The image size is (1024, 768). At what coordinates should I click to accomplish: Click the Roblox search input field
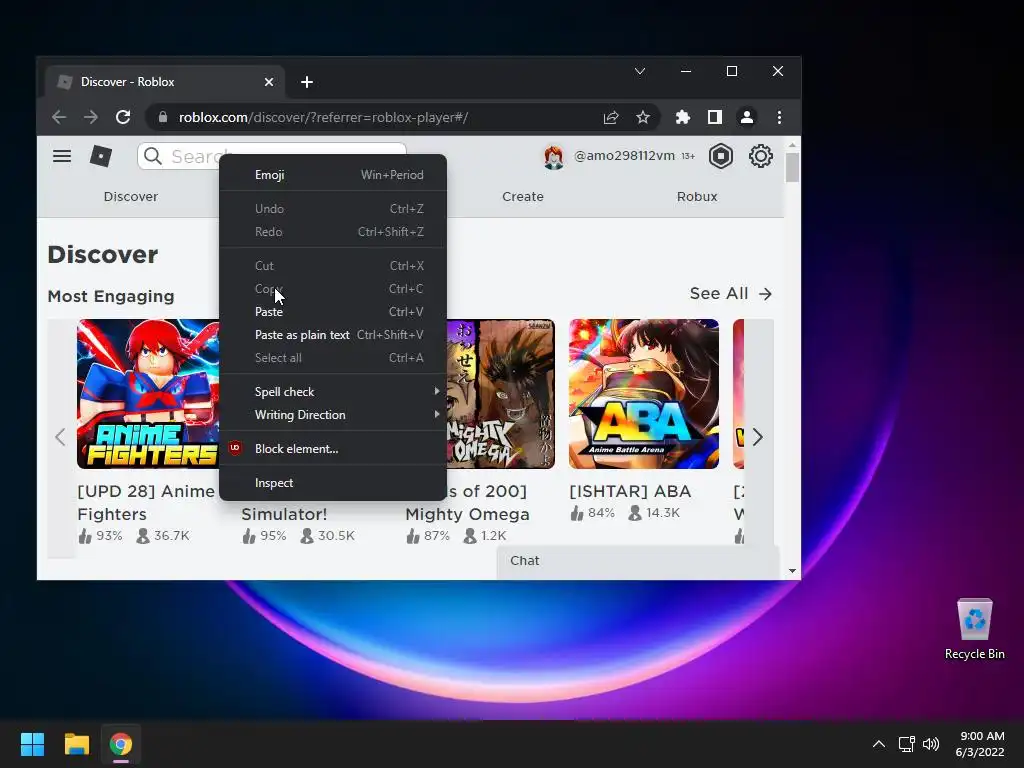[272, 156]
